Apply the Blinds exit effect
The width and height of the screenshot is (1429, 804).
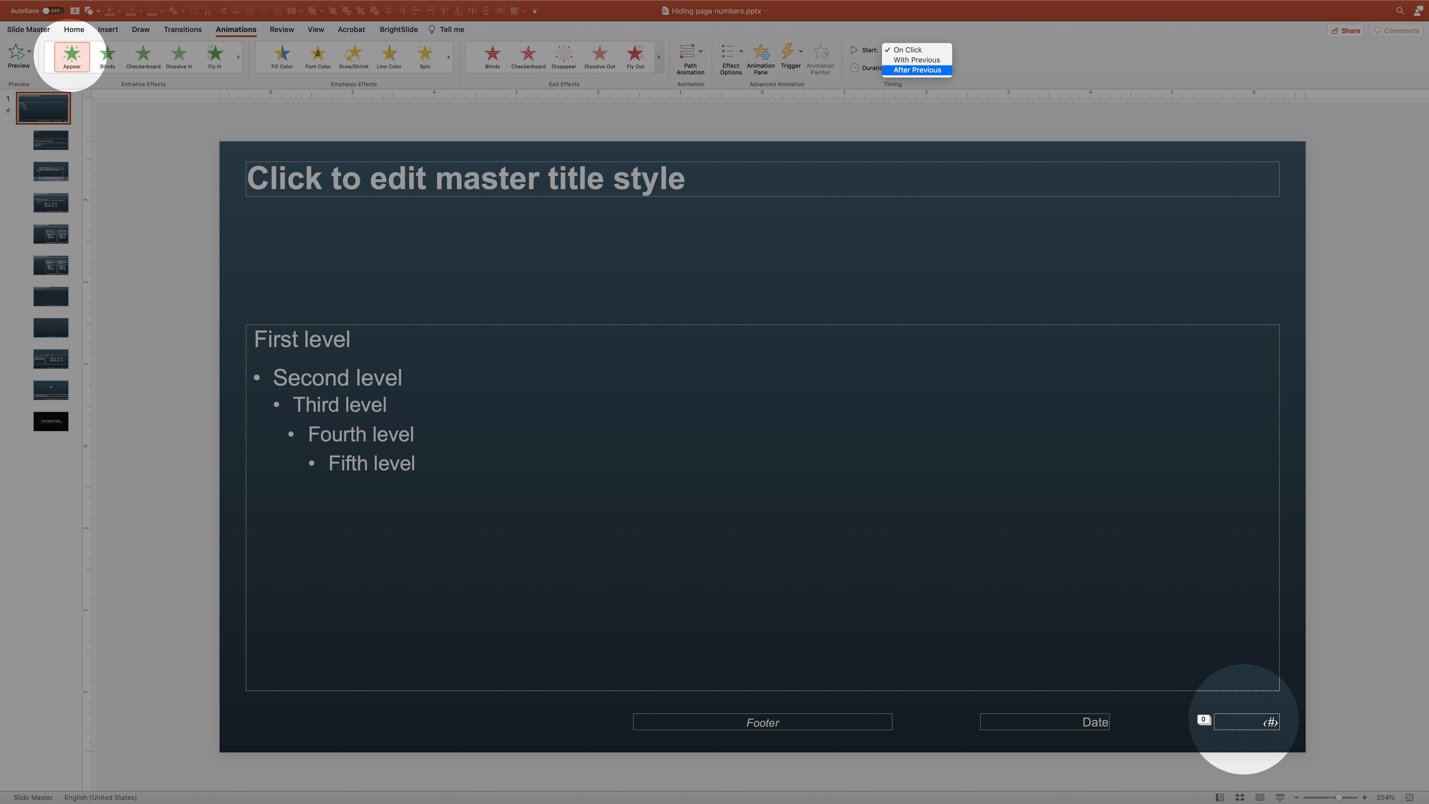coord(492,57)
